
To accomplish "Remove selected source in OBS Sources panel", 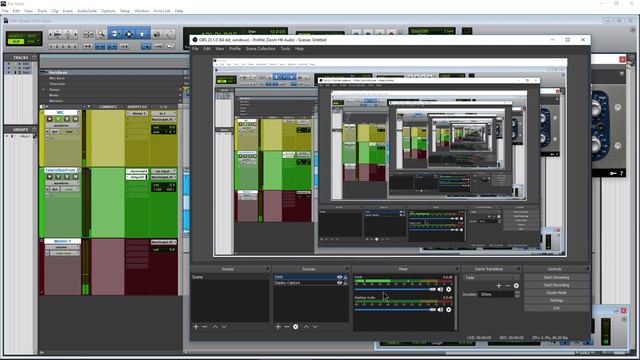I will (287, 327).
